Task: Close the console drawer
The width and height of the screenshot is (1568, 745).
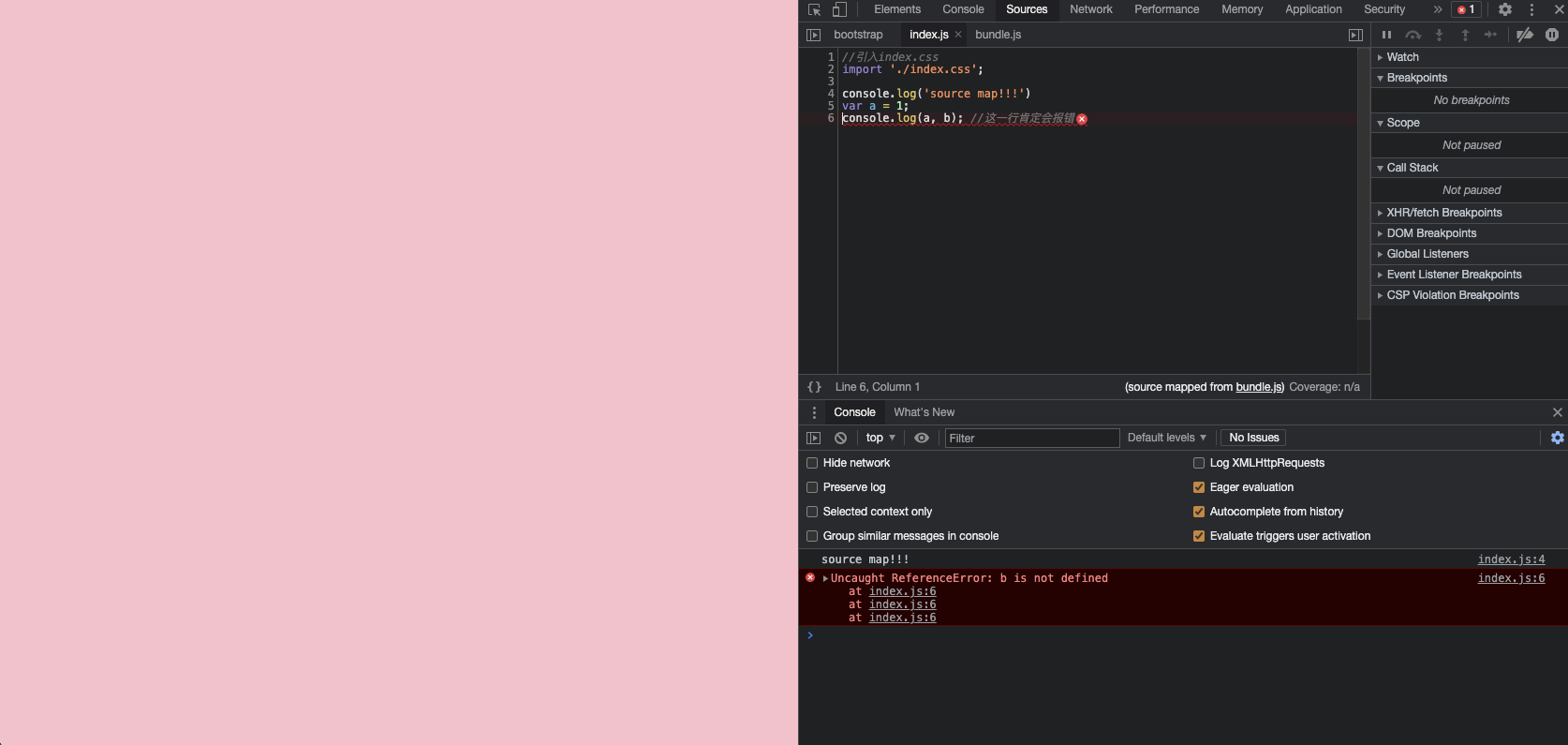Action: click(x=1557, y=412)
